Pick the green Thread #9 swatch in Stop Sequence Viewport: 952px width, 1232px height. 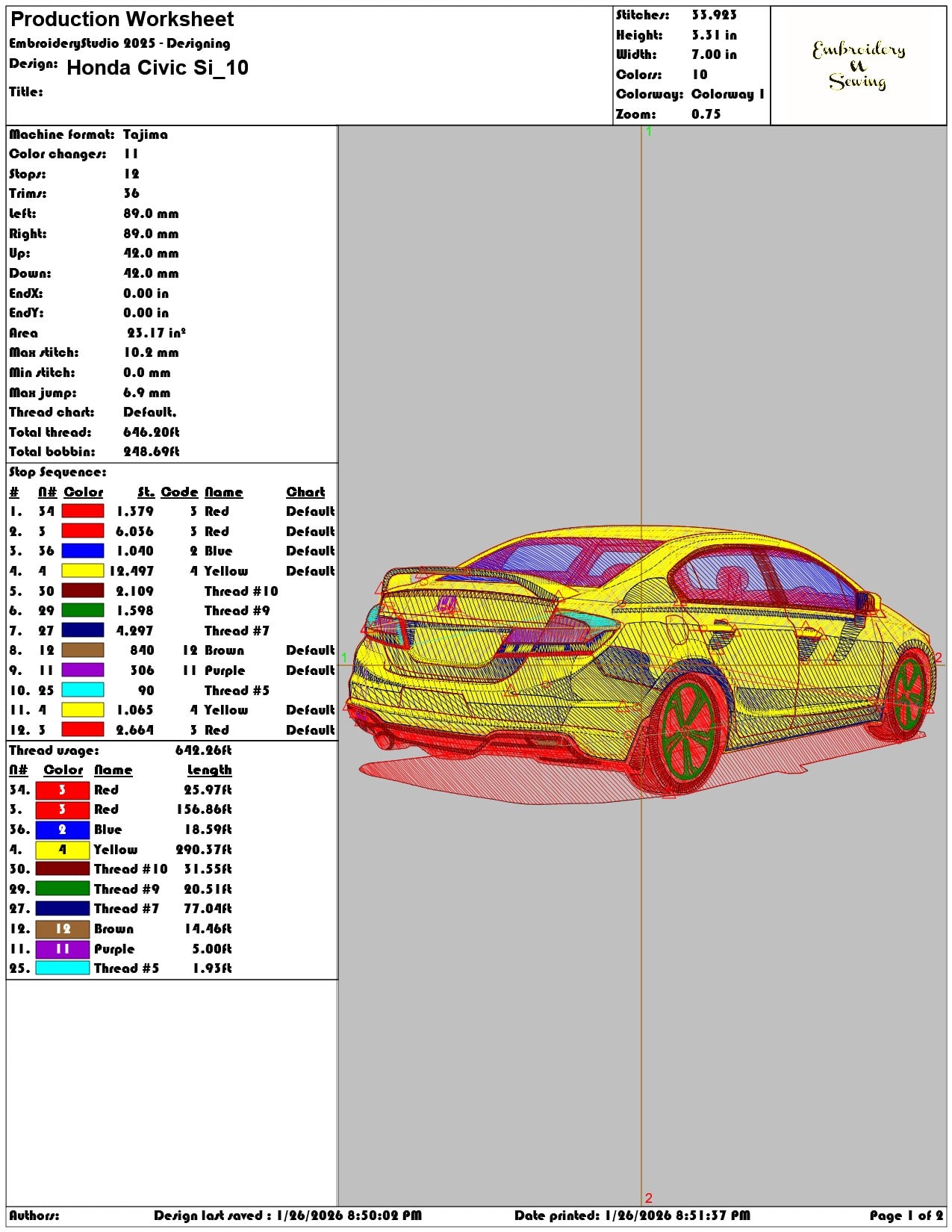pos(82,611)
